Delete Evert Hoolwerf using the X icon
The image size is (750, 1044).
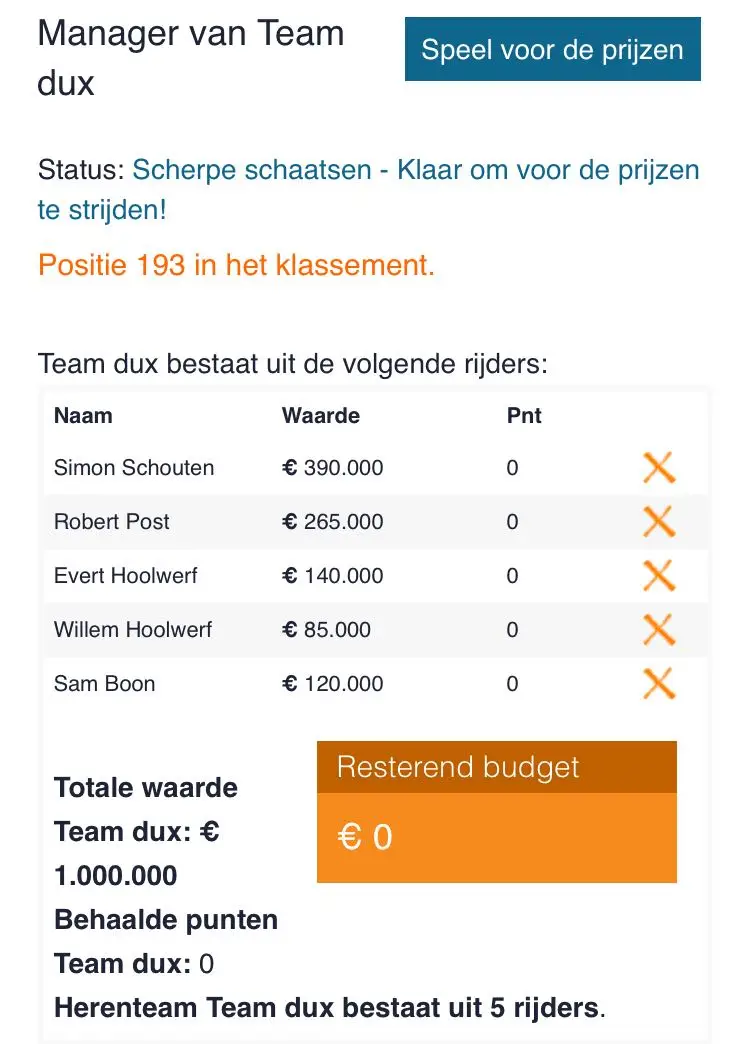(x=659, y=575)
